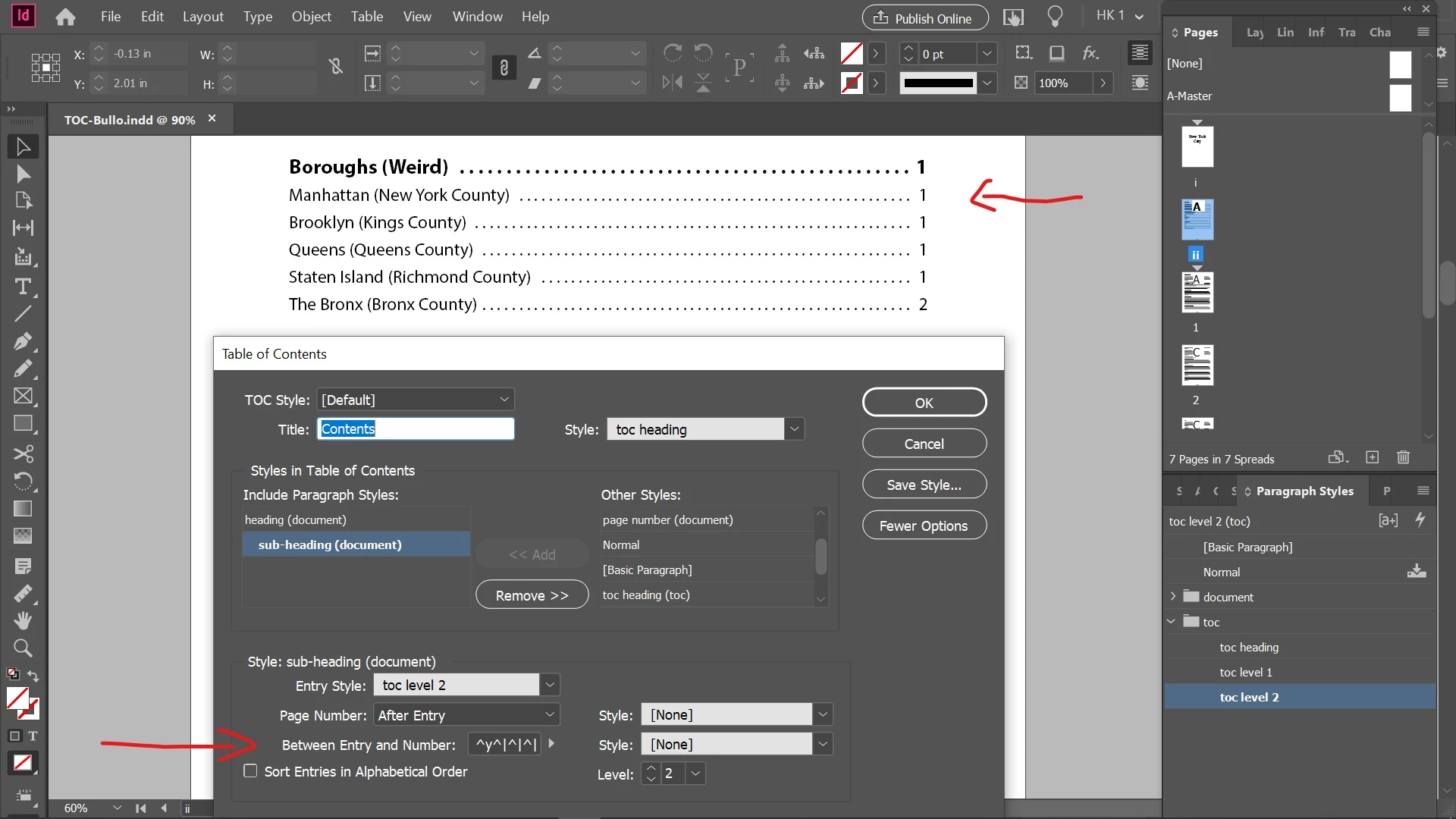Open the Page Number position dropdown
Viewport: 1456px width, 819px height.
pos(550,715)
